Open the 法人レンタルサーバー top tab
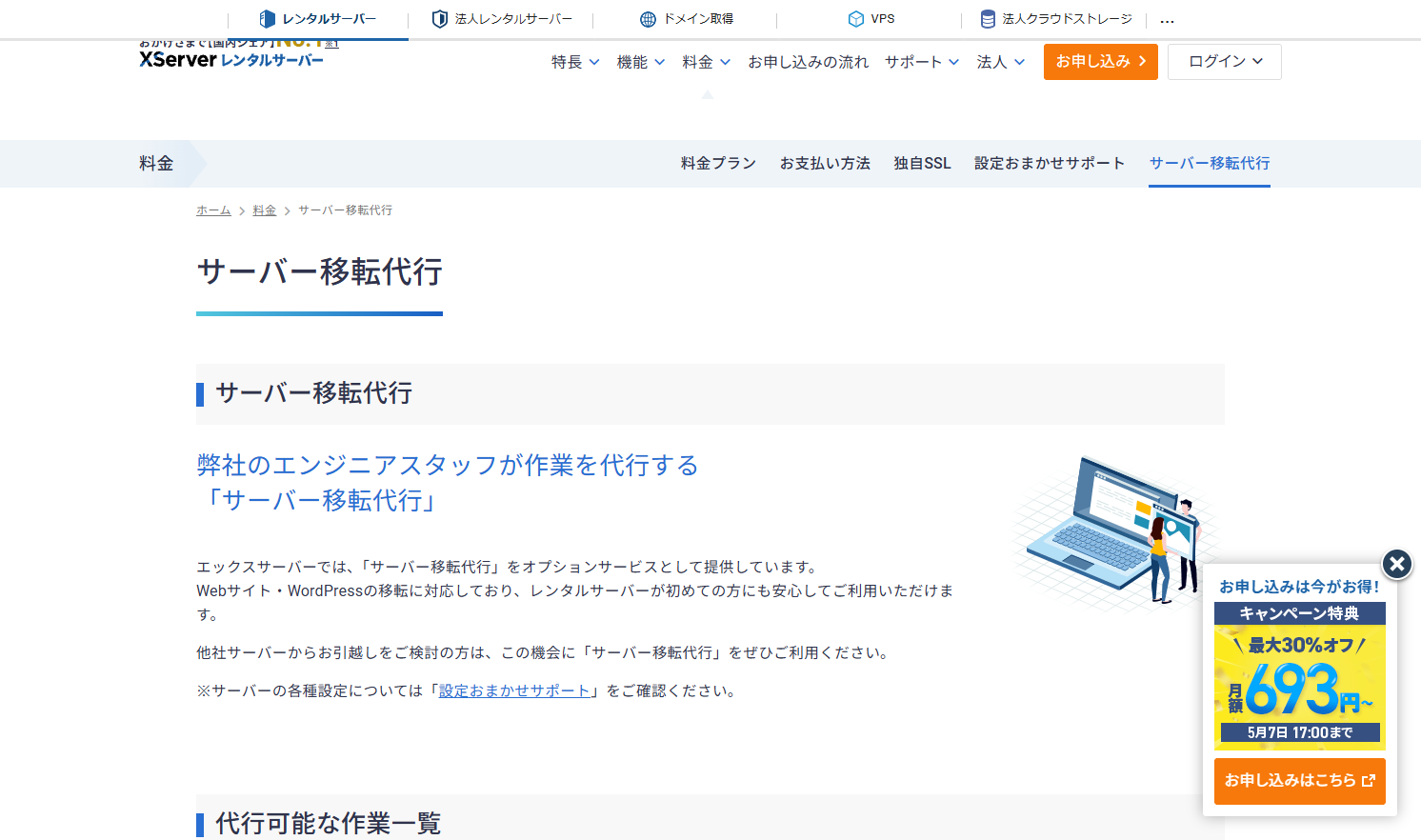The width and height of the screenshot is (1421, 840). tap(502, 19)
